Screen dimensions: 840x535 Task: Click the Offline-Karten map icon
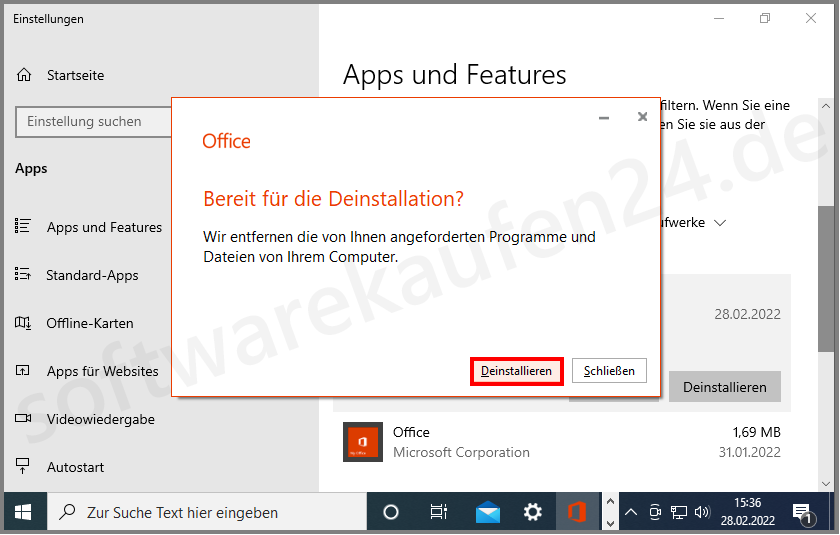[22, 323]
